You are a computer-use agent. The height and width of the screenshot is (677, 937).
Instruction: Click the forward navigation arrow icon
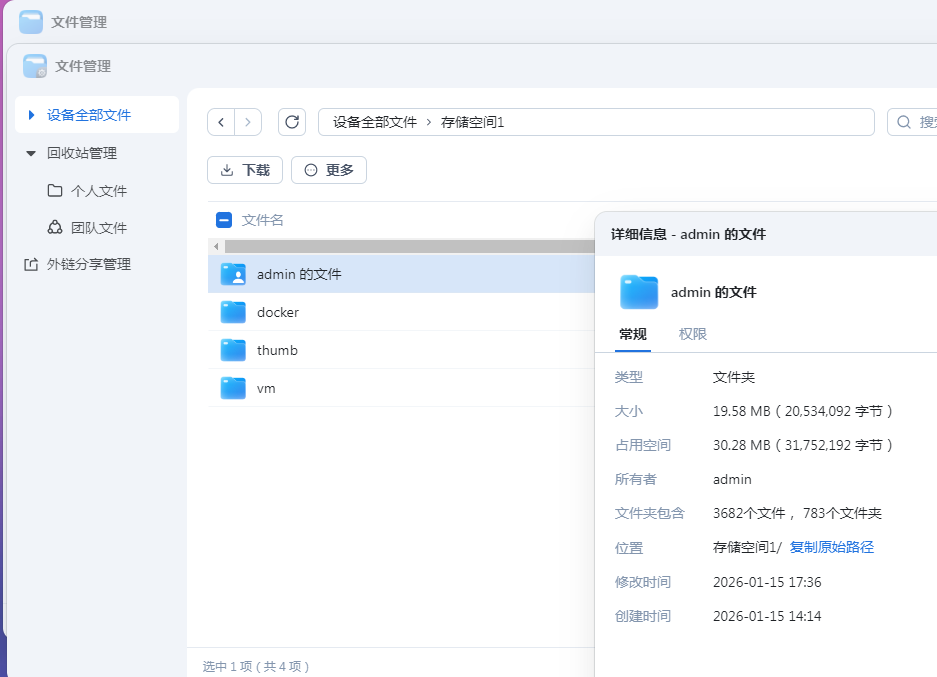click(x=247, y=121)
